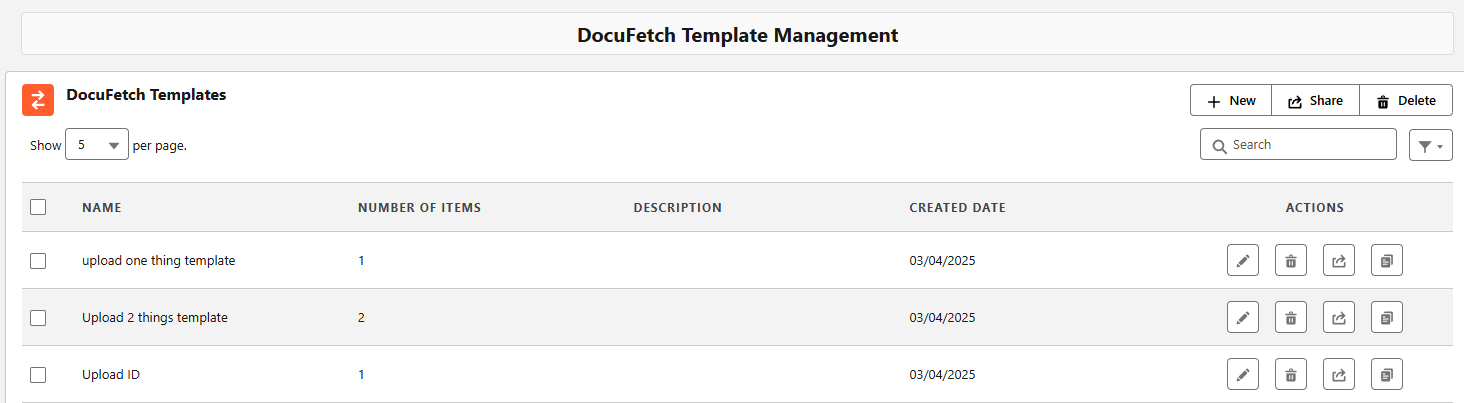Click the Share button in header
Image resolution: width=1464 pixels, height=403 pixels.
[x=1315, y=101]
